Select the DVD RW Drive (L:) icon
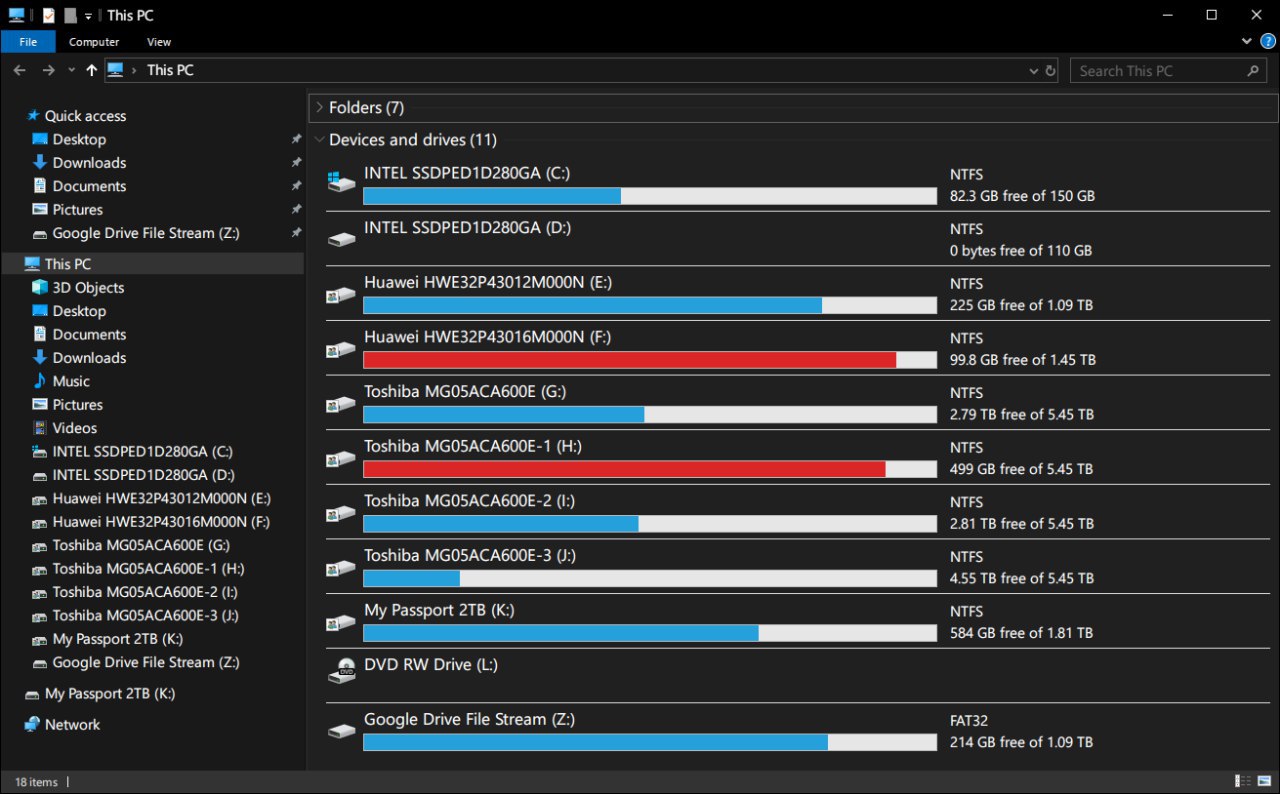This screenshot has height=794, width=1280. click(x=342, y=672)
